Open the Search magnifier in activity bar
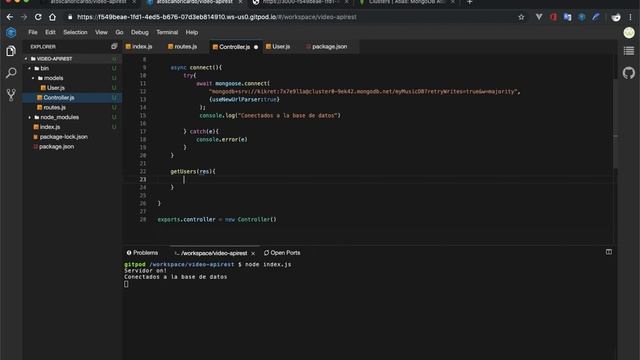Screen dimensions: 640x360 (x=11, y=73)
